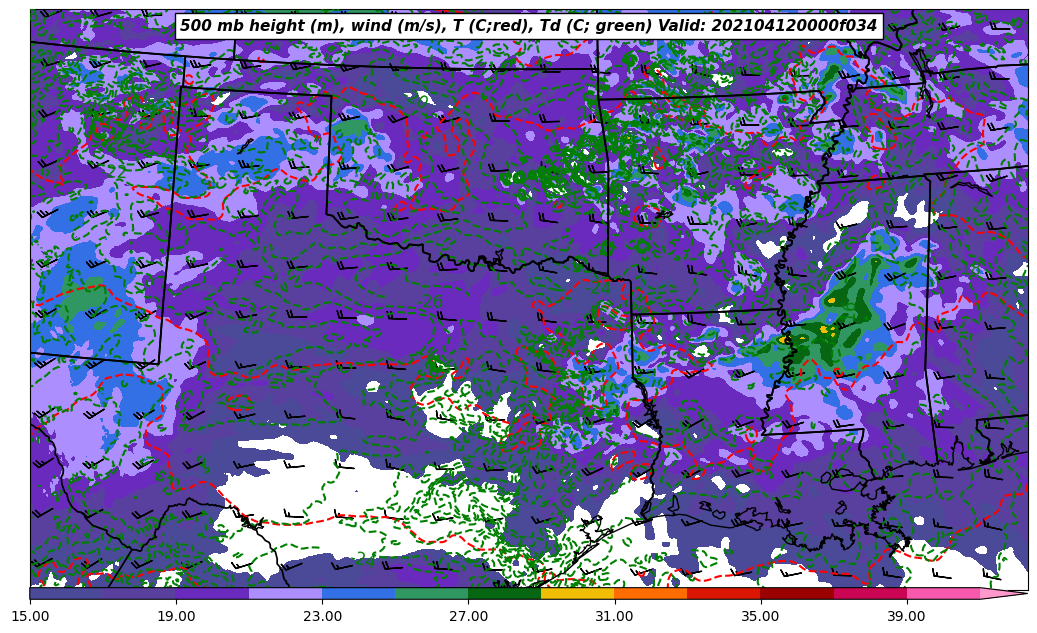Click the dark red colorbar segment after 35.00
The height and width of the screenshot is (633, 1037).
click(797, 593)
